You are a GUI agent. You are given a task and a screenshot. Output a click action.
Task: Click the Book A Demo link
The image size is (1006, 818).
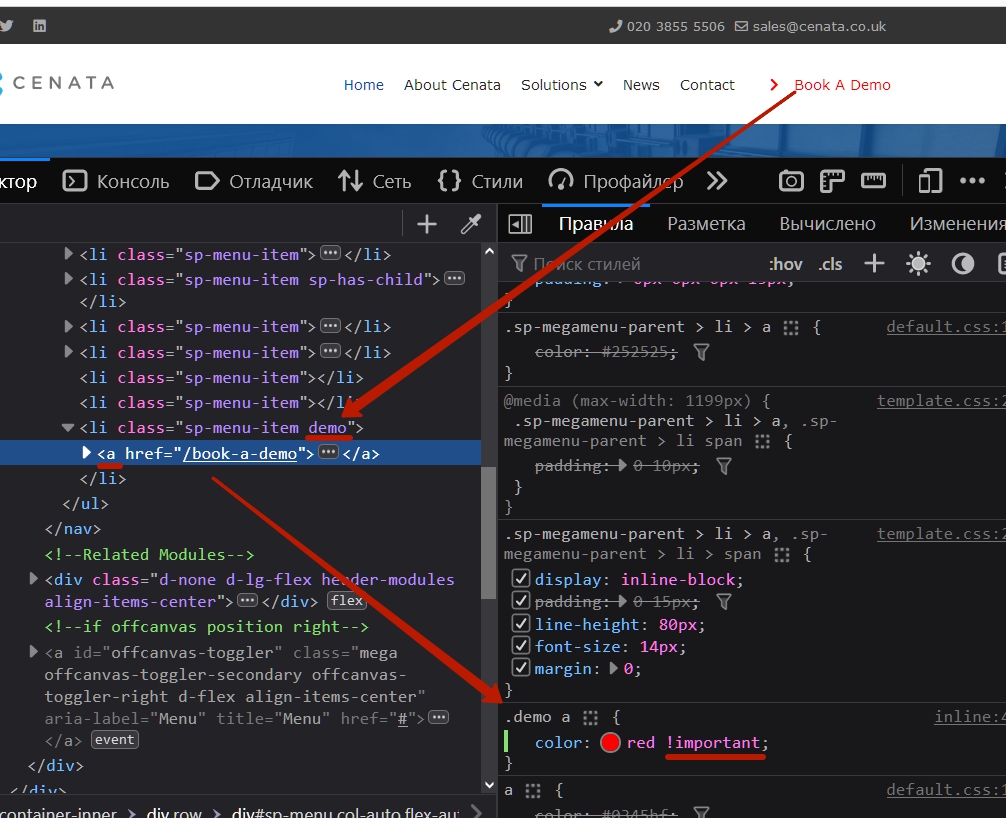pos(841,85)
